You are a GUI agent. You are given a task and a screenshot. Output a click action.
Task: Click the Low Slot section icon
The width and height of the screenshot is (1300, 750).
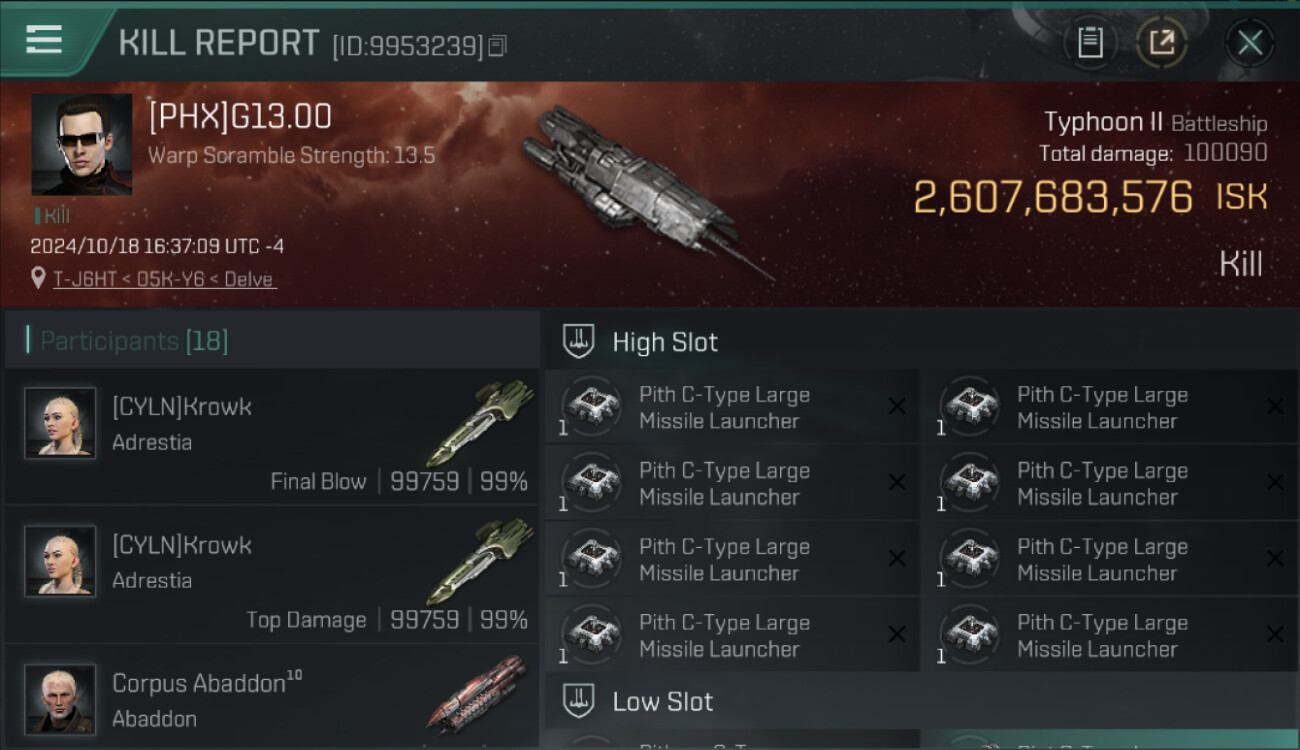point(580,700)
